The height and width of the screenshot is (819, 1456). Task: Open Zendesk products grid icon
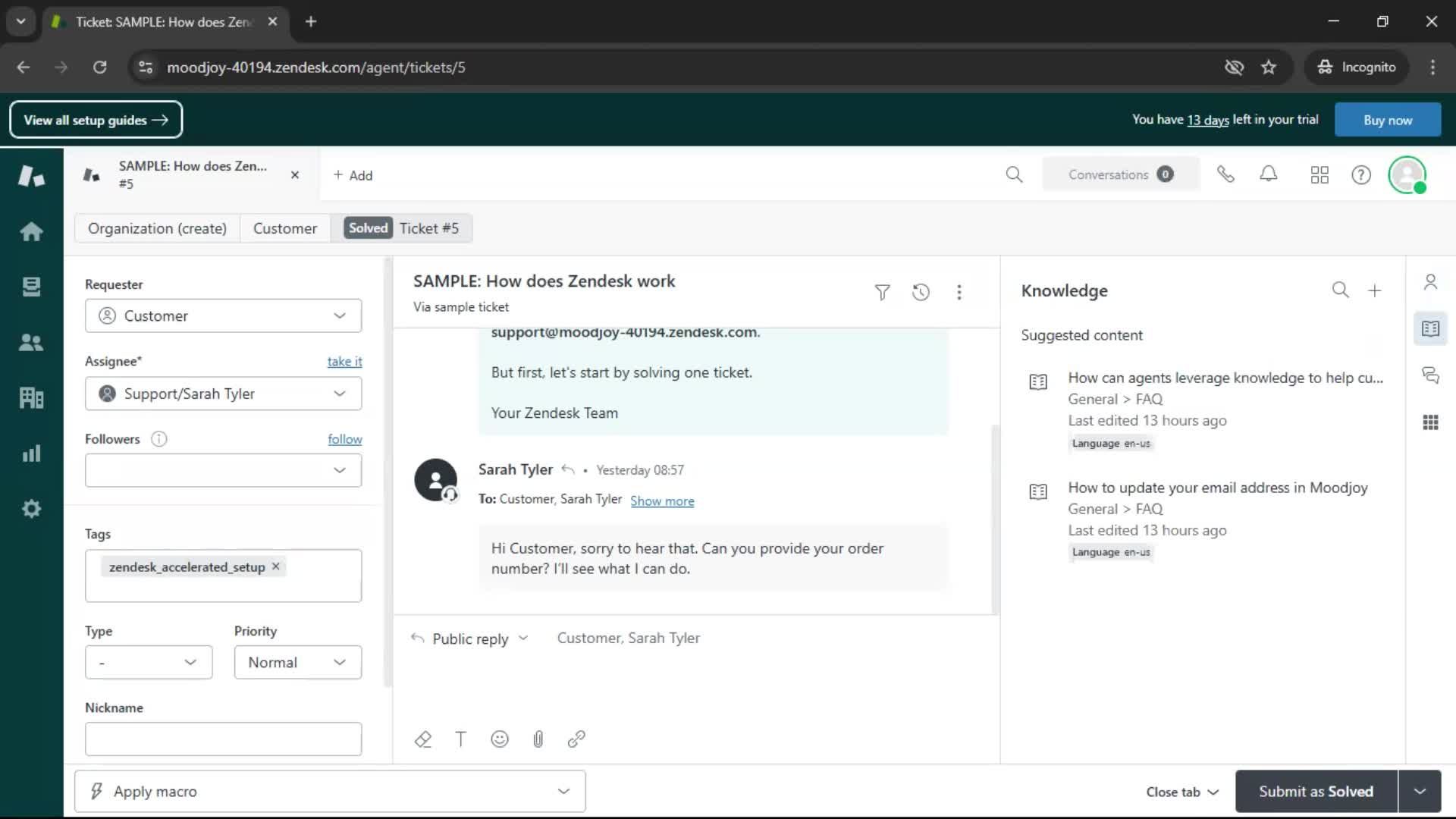[x=1319, y=175]
